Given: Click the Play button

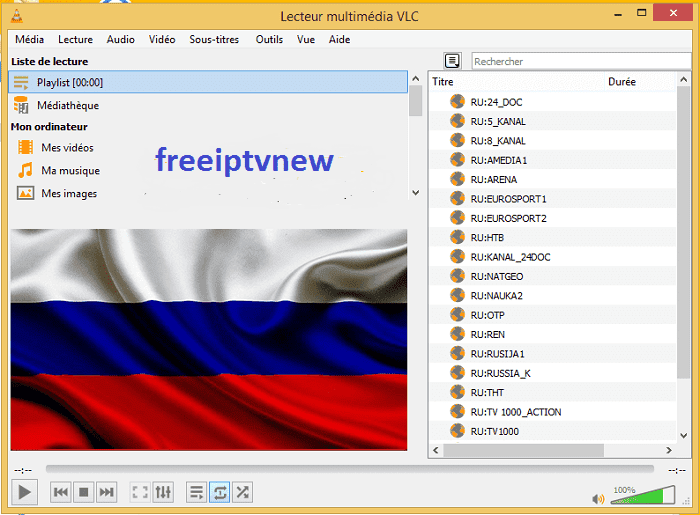Looking at the screenshot, I should (24, 492).
